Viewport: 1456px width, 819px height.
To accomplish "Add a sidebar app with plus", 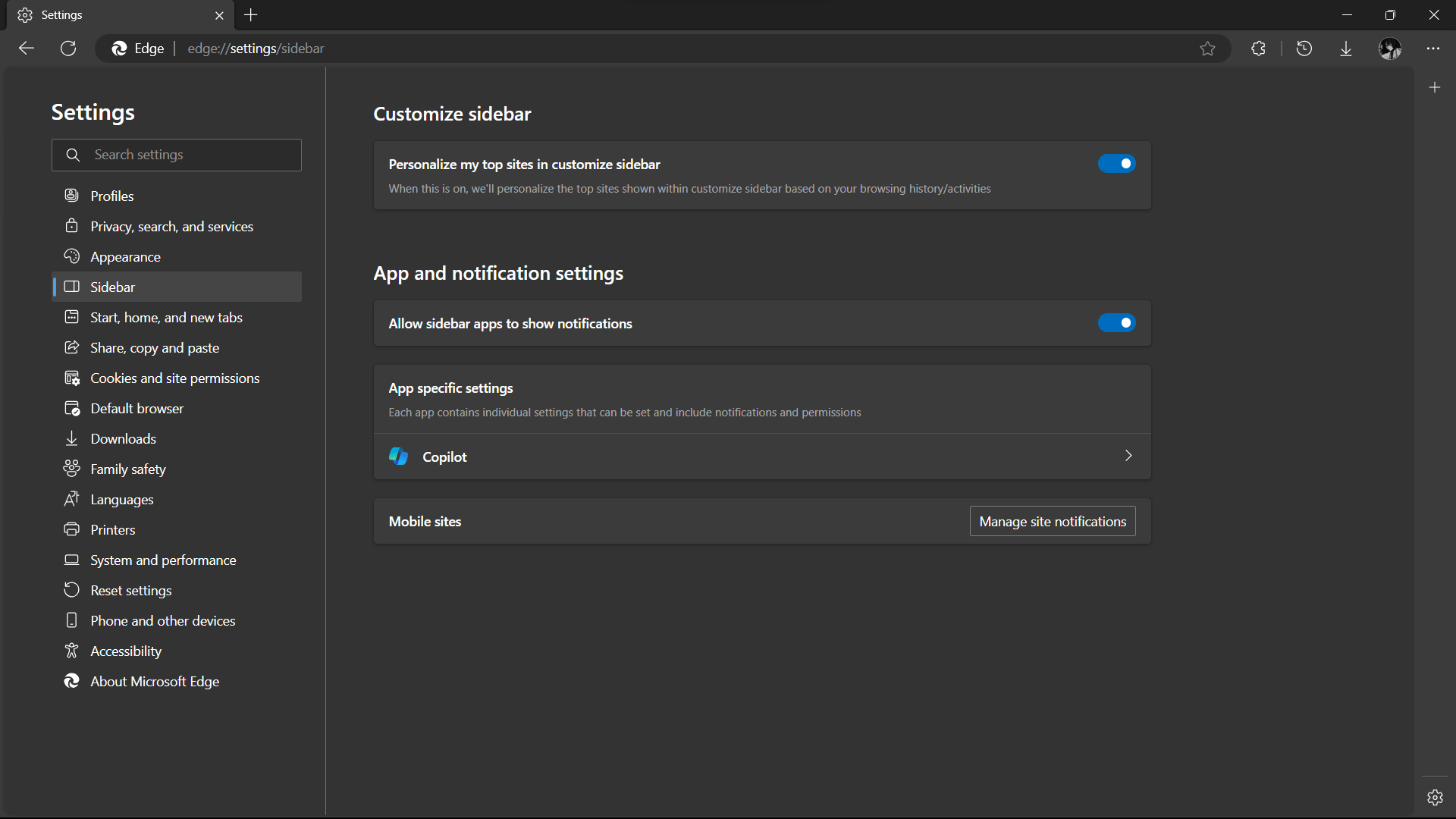I will [1435, 88].
